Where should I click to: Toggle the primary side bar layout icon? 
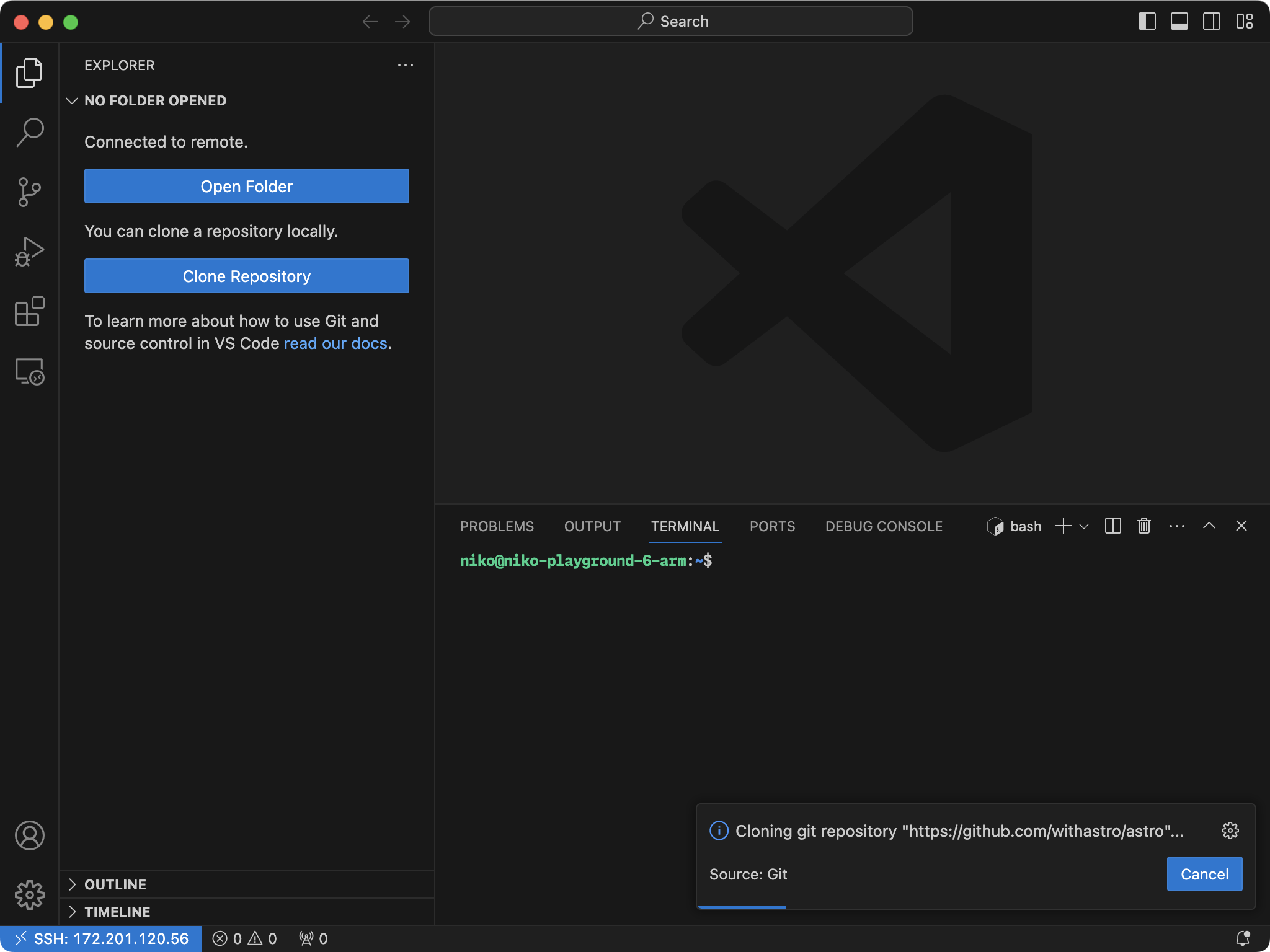coord(1147,22)
